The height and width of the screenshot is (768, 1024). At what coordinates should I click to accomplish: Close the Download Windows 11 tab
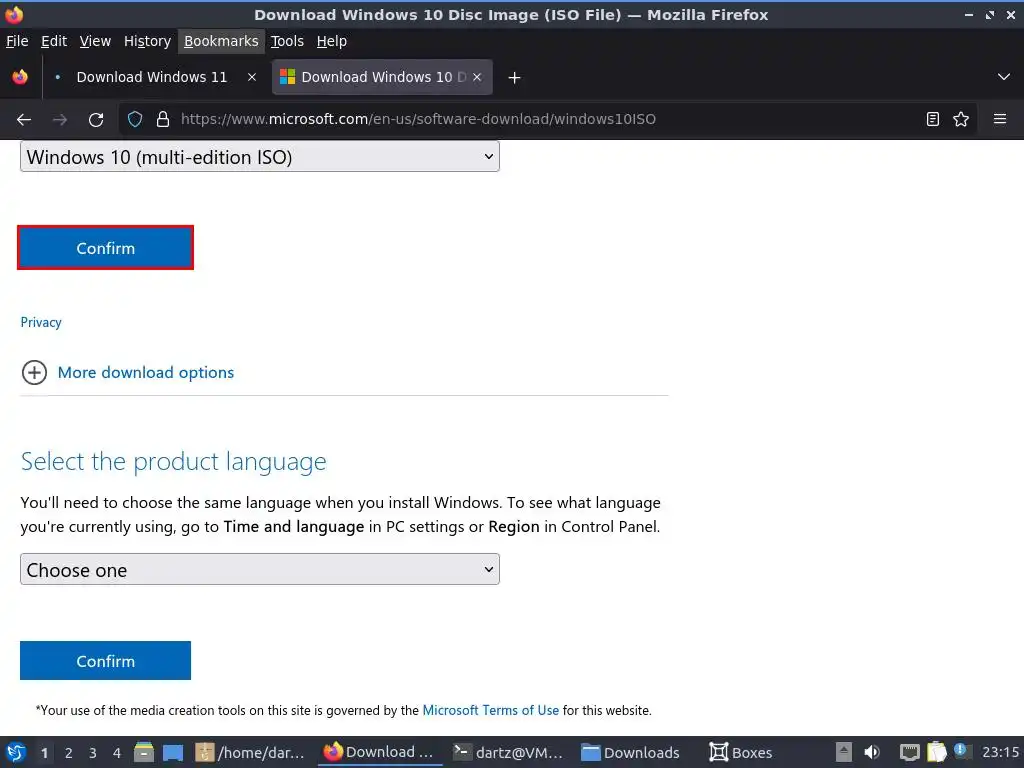[x=251, y=77]
